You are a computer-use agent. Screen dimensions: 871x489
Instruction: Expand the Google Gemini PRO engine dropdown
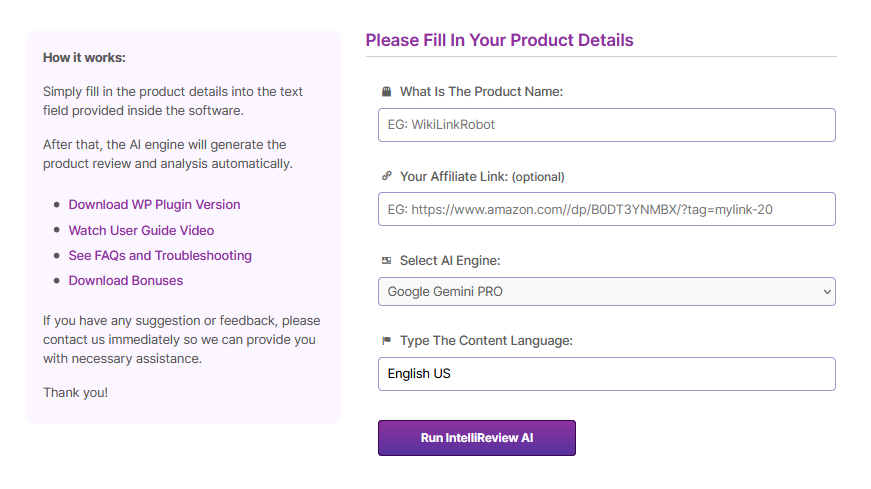coord(606,291)
